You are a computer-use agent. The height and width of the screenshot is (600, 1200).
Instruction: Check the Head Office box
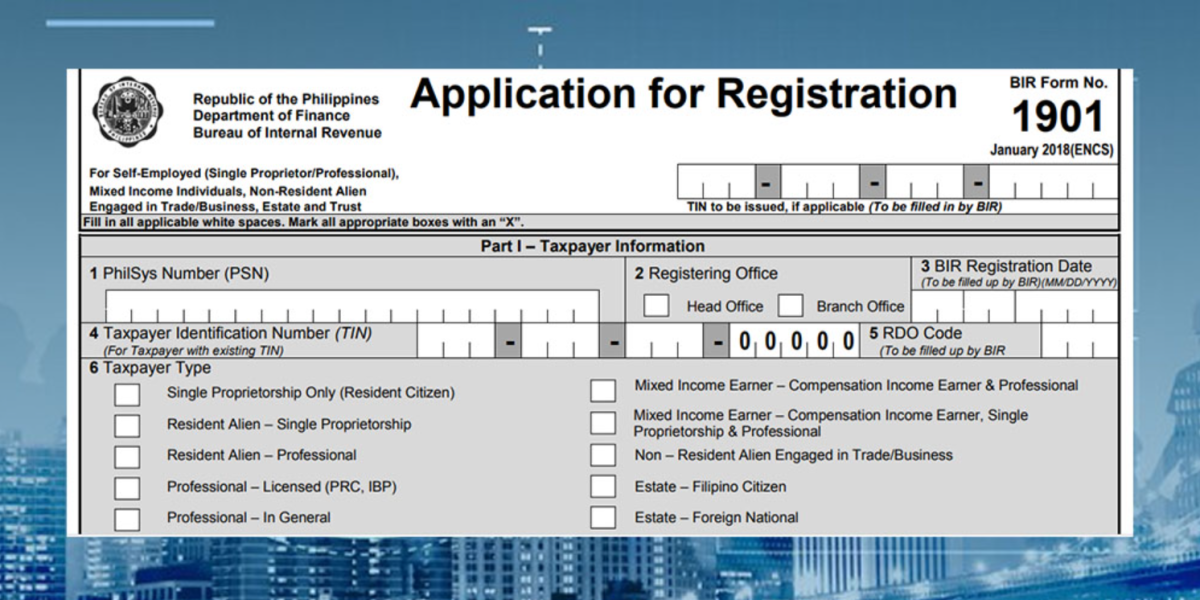[x=656, y=306]
